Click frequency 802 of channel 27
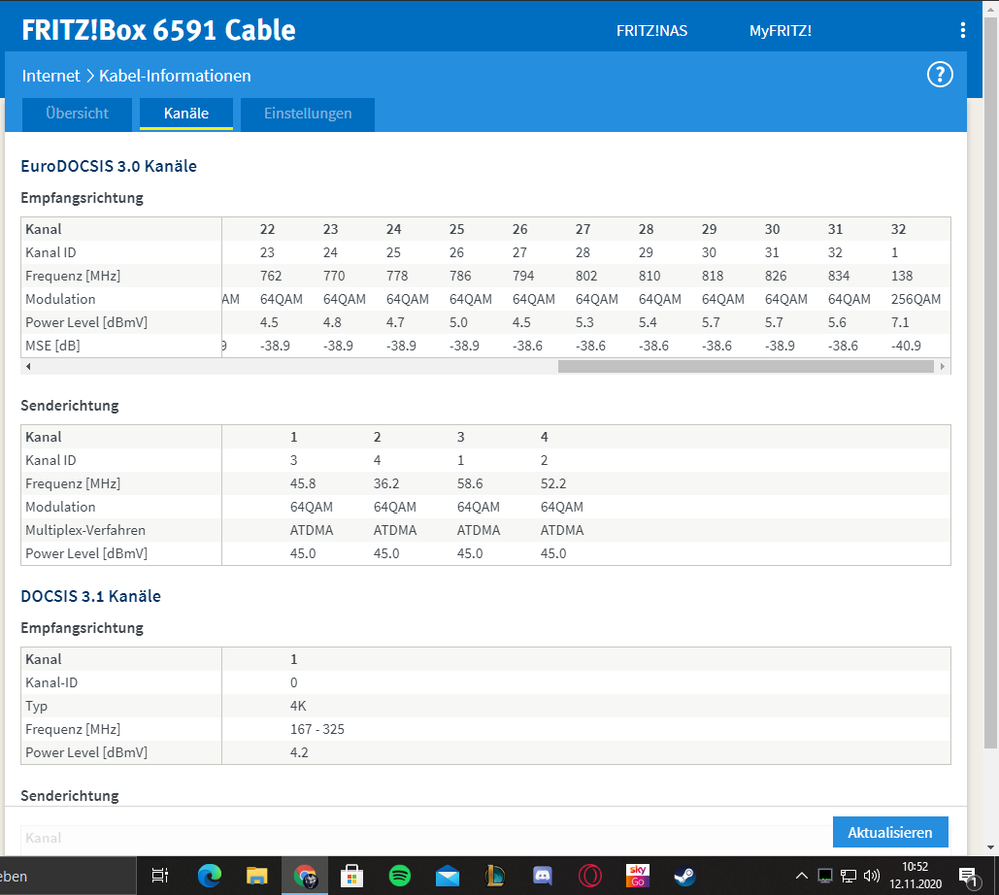The height and width of the screenshot is (895, 999). 586,276
